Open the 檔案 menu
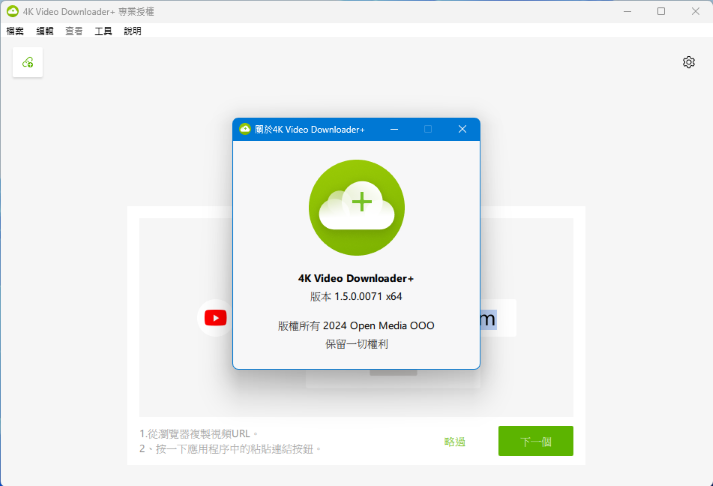The image size is (713, 486). [15, 31]
